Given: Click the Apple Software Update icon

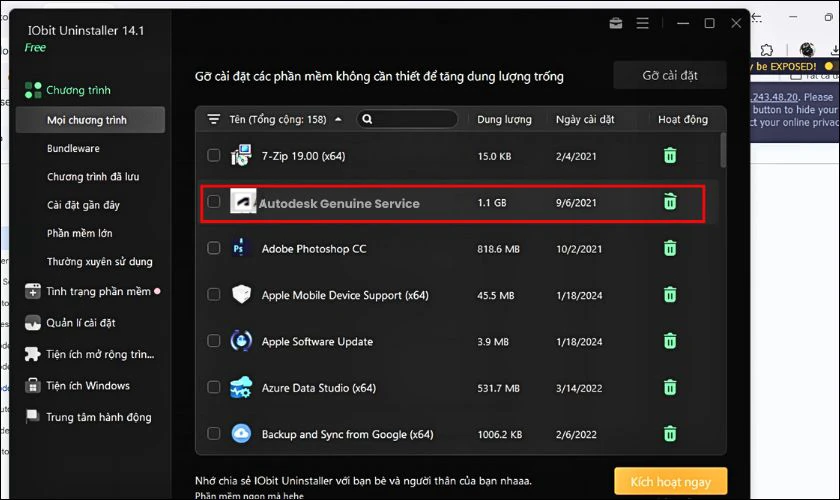Looking at the screenshot, I should (x=241, y=341).
